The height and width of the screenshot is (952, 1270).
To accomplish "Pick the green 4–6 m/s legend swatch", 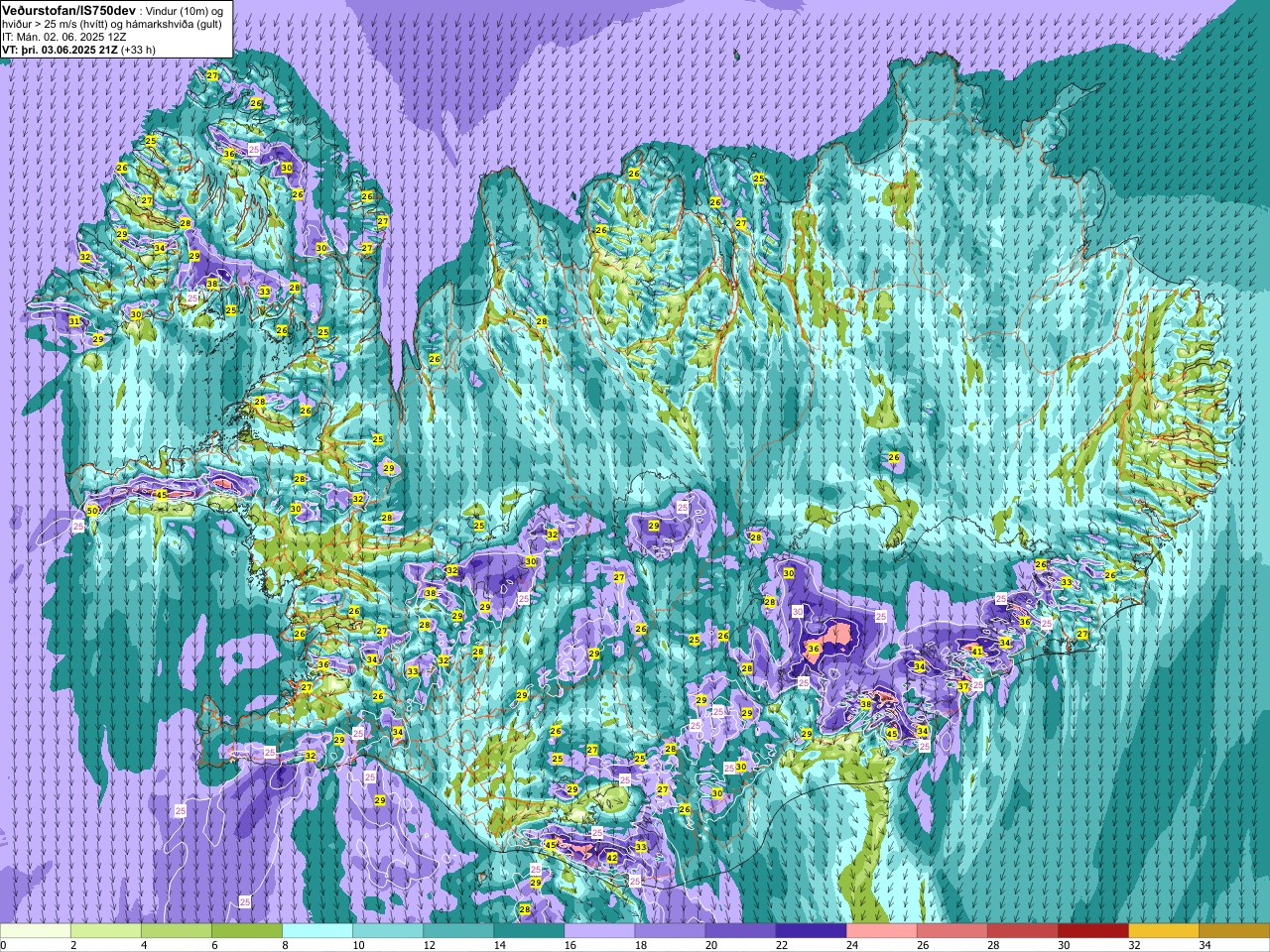I will [177, 931].
